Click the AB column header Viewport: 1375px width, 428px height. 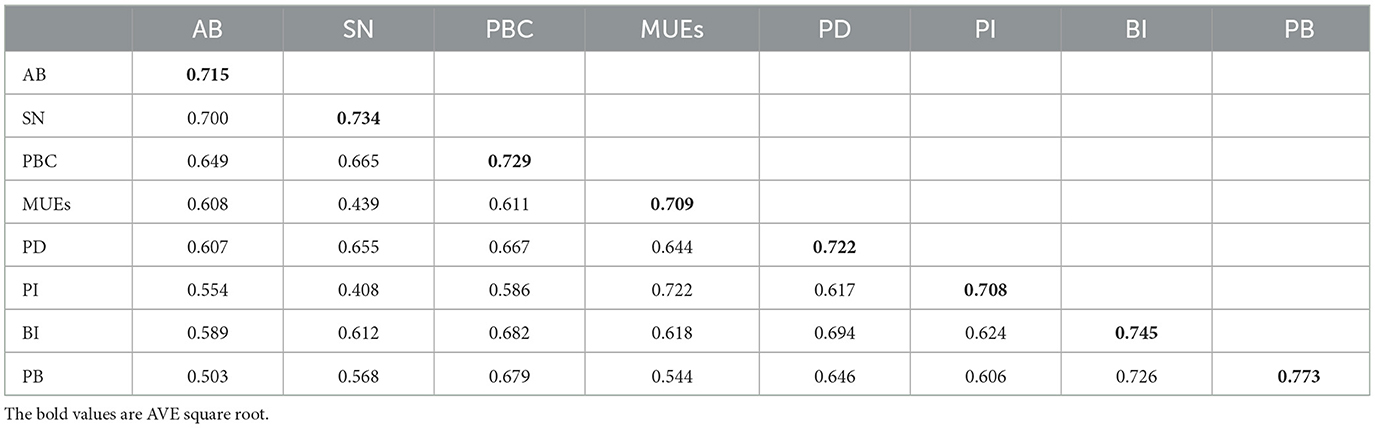(207, 29)
